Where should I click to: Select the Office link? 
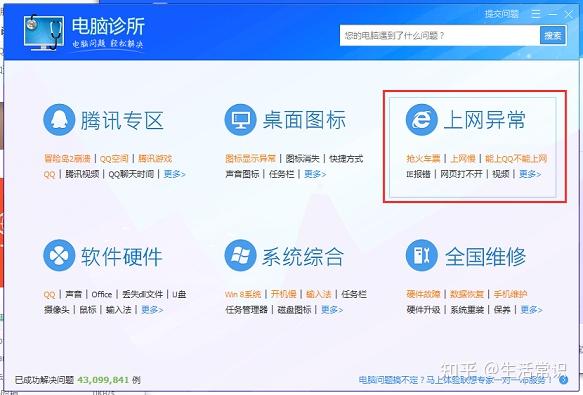[102, 294]
